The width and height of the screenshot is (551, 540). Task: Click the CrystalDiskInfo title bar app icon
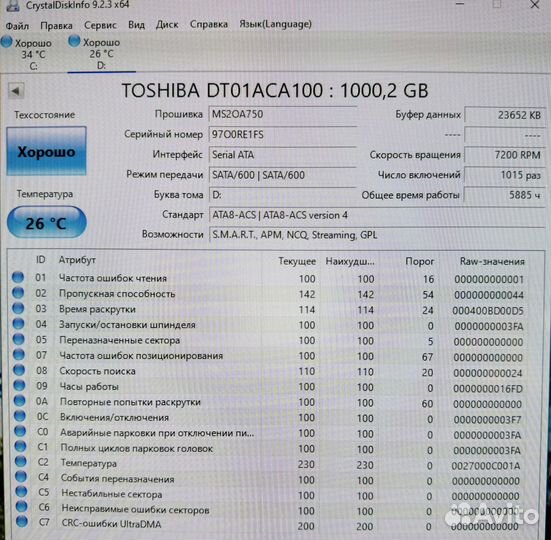point(13,5)
